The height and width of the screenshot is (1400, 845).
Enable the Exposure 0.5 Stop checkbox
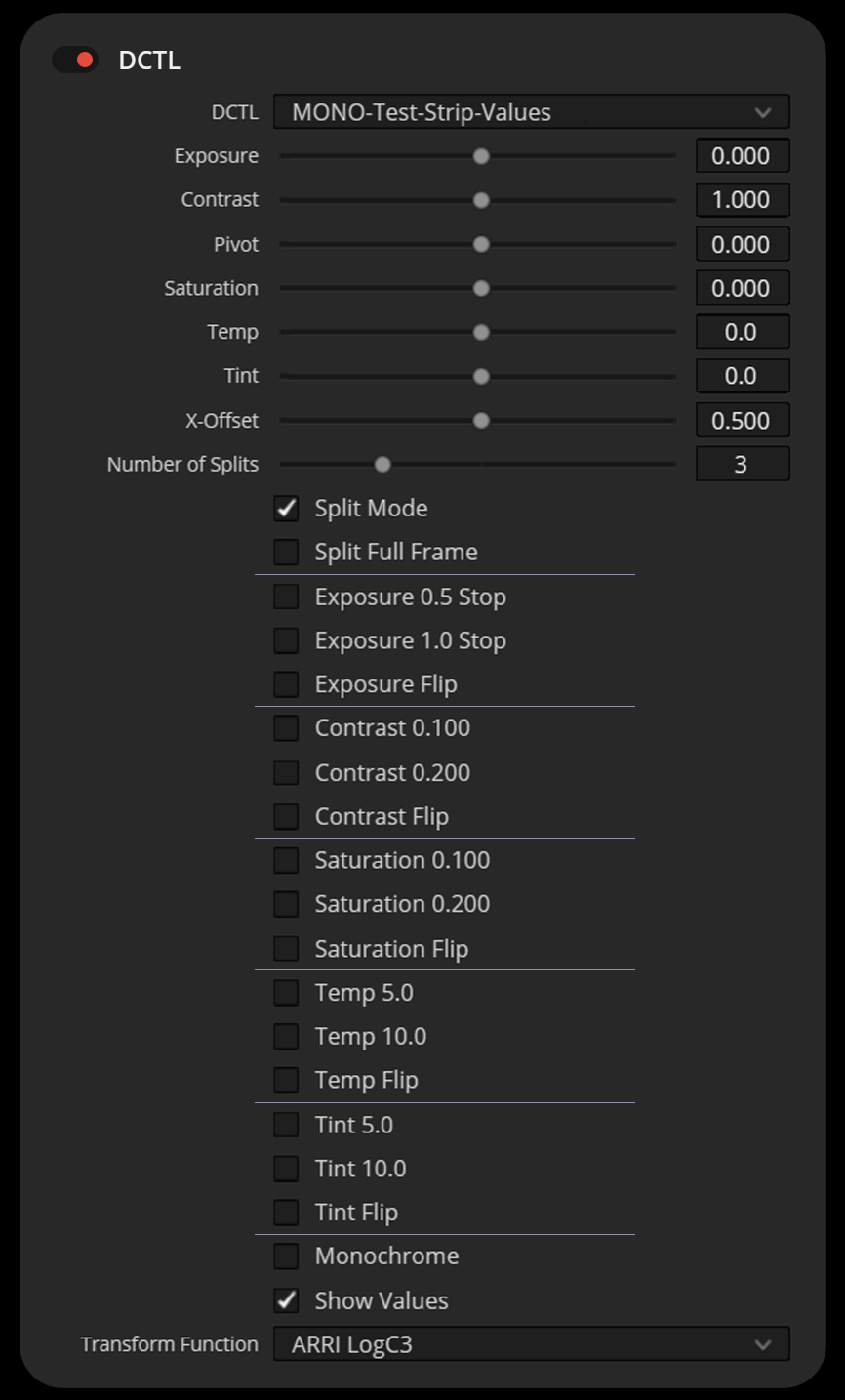[286, 597]
